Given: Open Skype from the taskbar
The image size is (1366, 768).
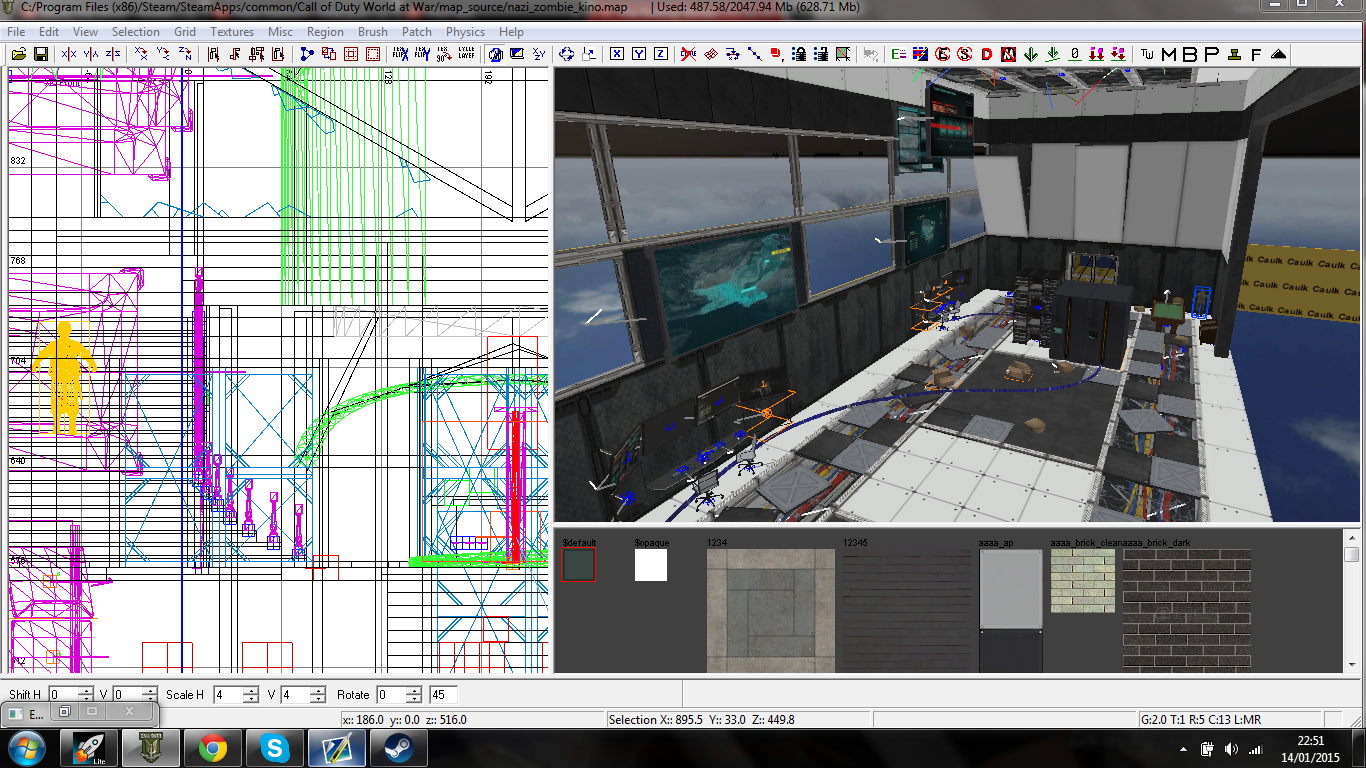Looking at the screenshot, I should coord(274,748).
